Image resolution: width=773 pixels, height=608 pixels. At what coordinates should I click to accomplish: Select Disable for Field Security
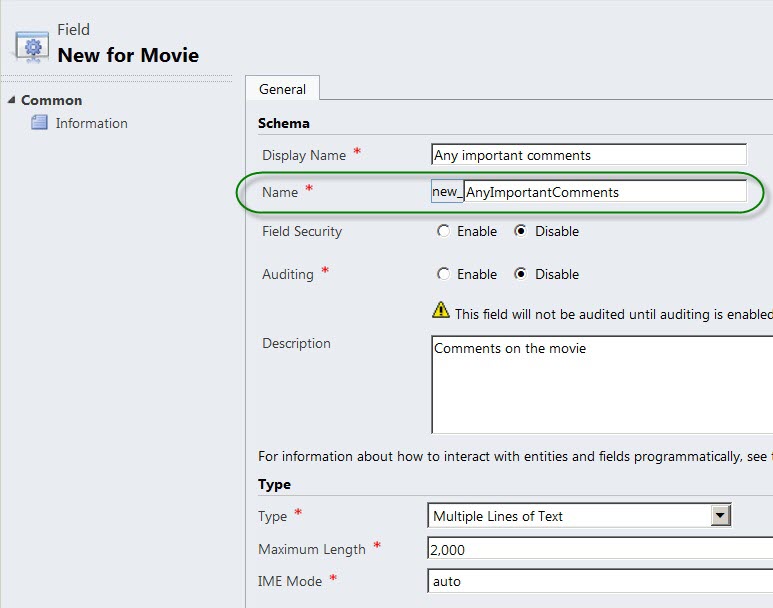521,231
